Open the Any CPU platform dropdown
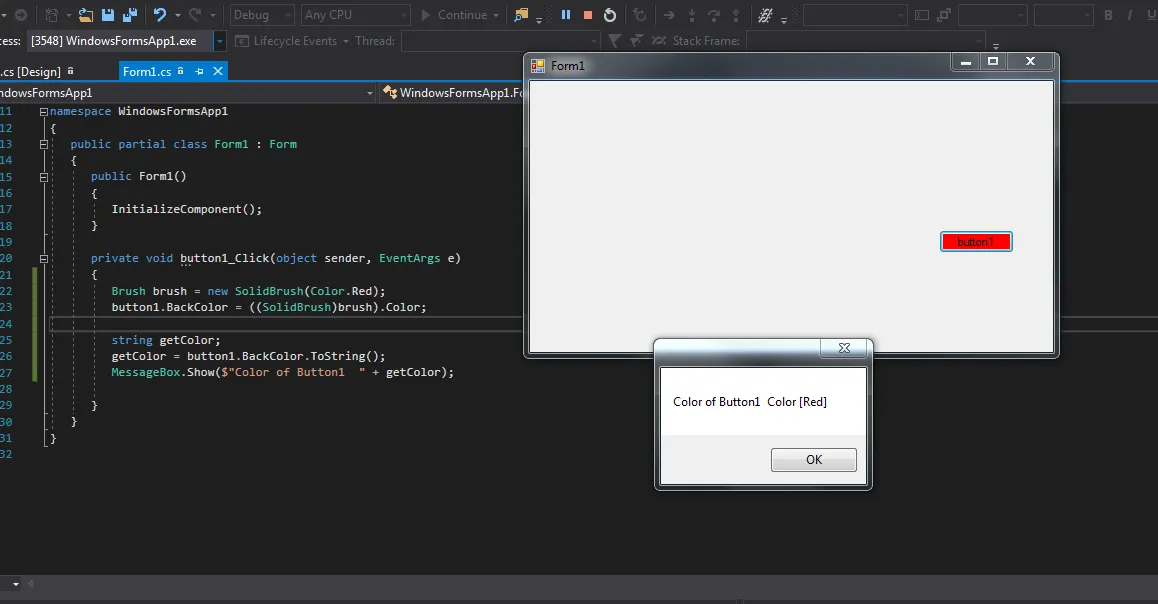Image resolution: width=1158 pixels, height=604 pixels. click(355, 15)
